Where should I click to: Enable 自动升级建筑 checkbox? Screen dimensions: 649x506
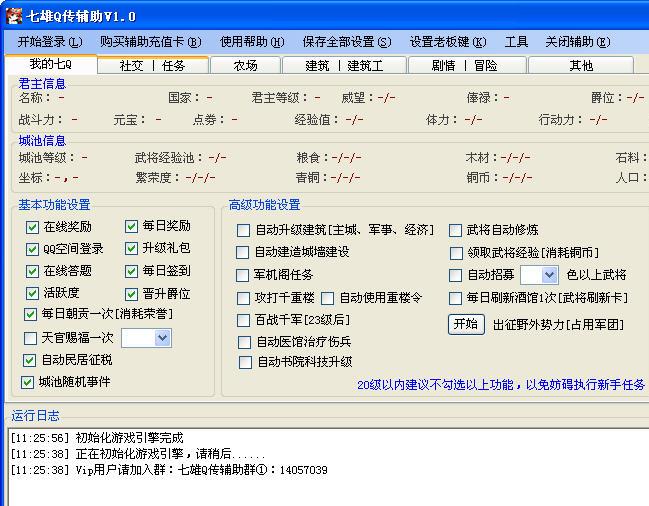(x=243, y=230)
